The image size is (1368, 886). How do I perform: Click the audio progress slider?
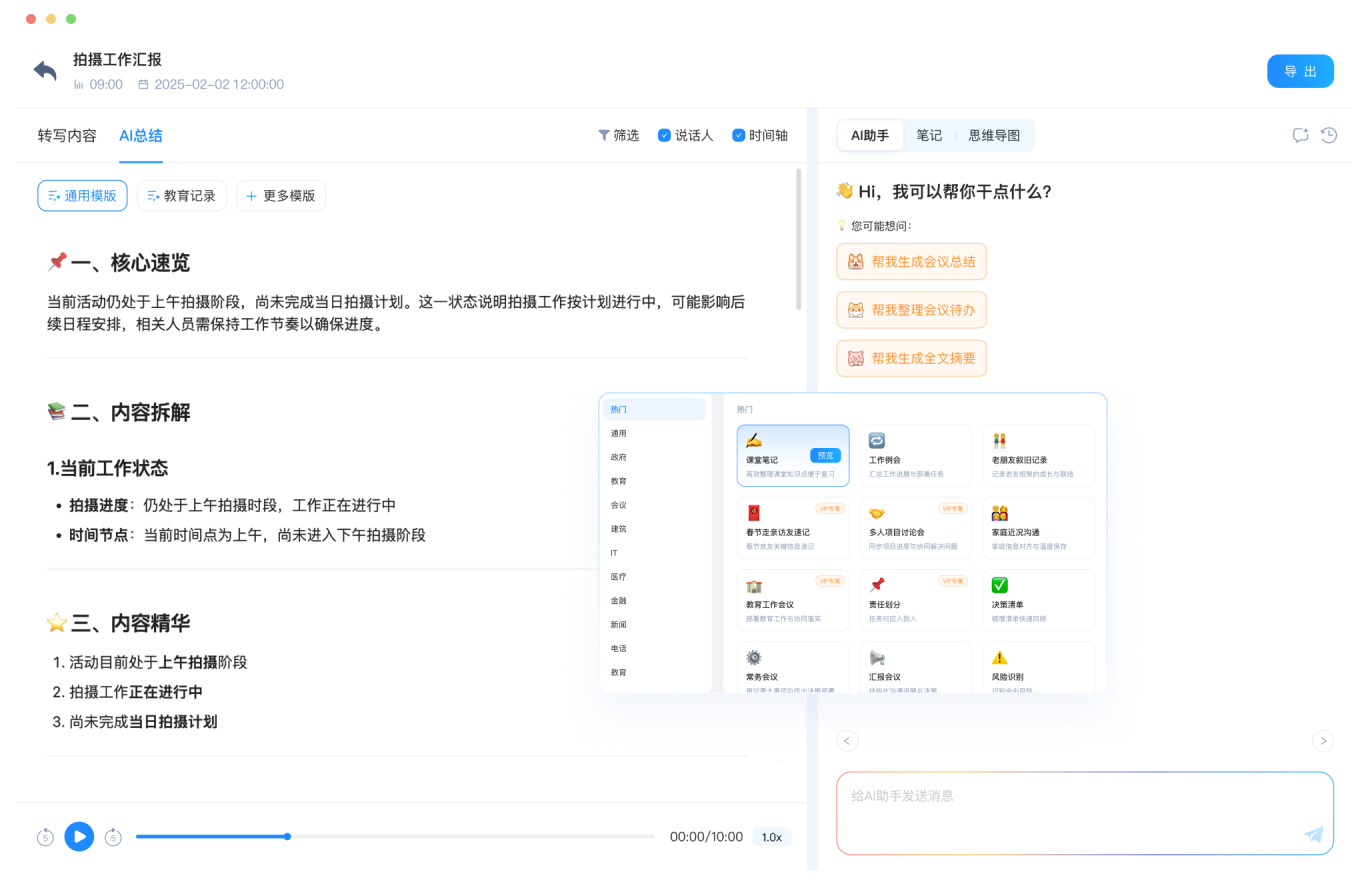(x=395, y=836)
